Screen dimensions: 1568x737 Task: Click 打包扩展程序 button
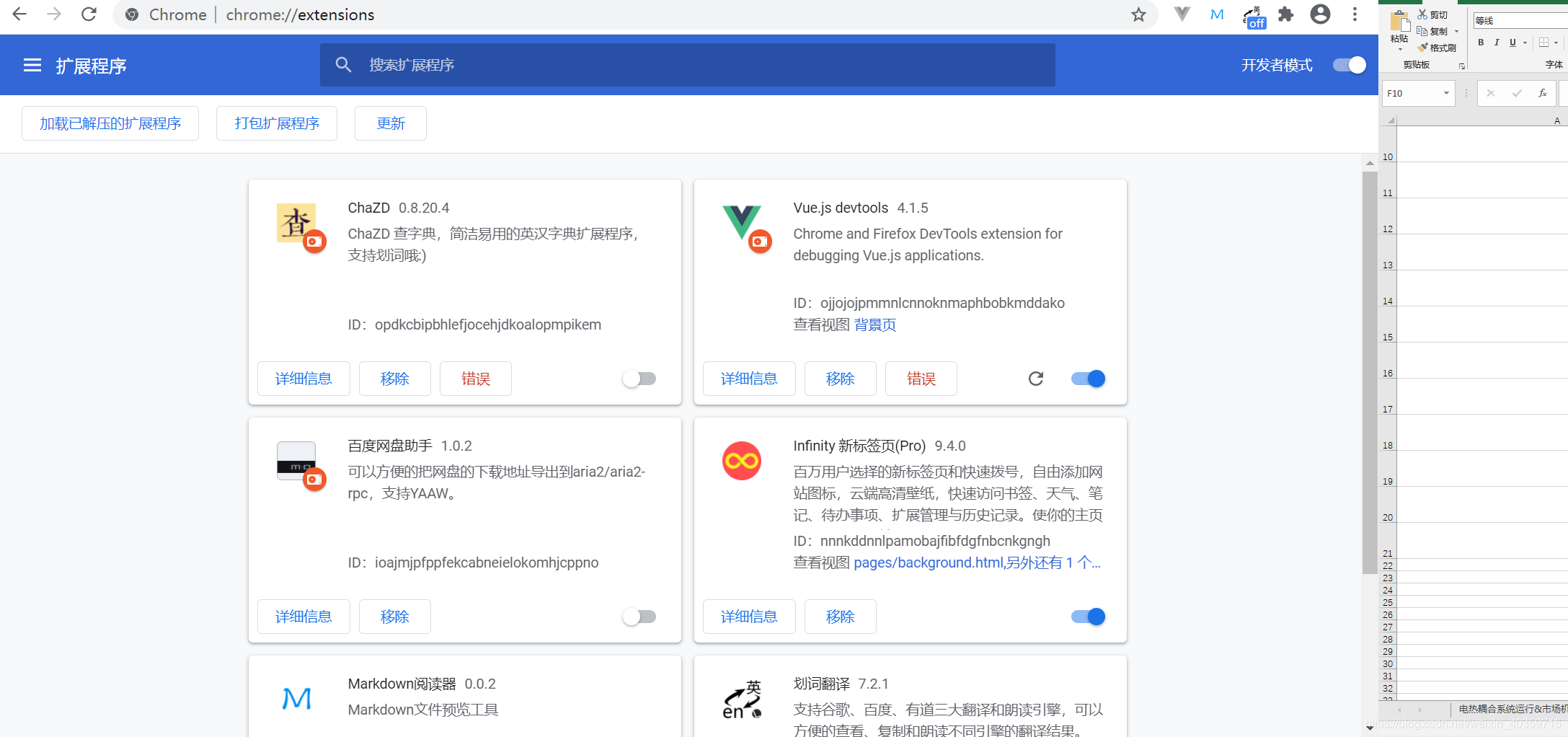[x=277, y=123]
